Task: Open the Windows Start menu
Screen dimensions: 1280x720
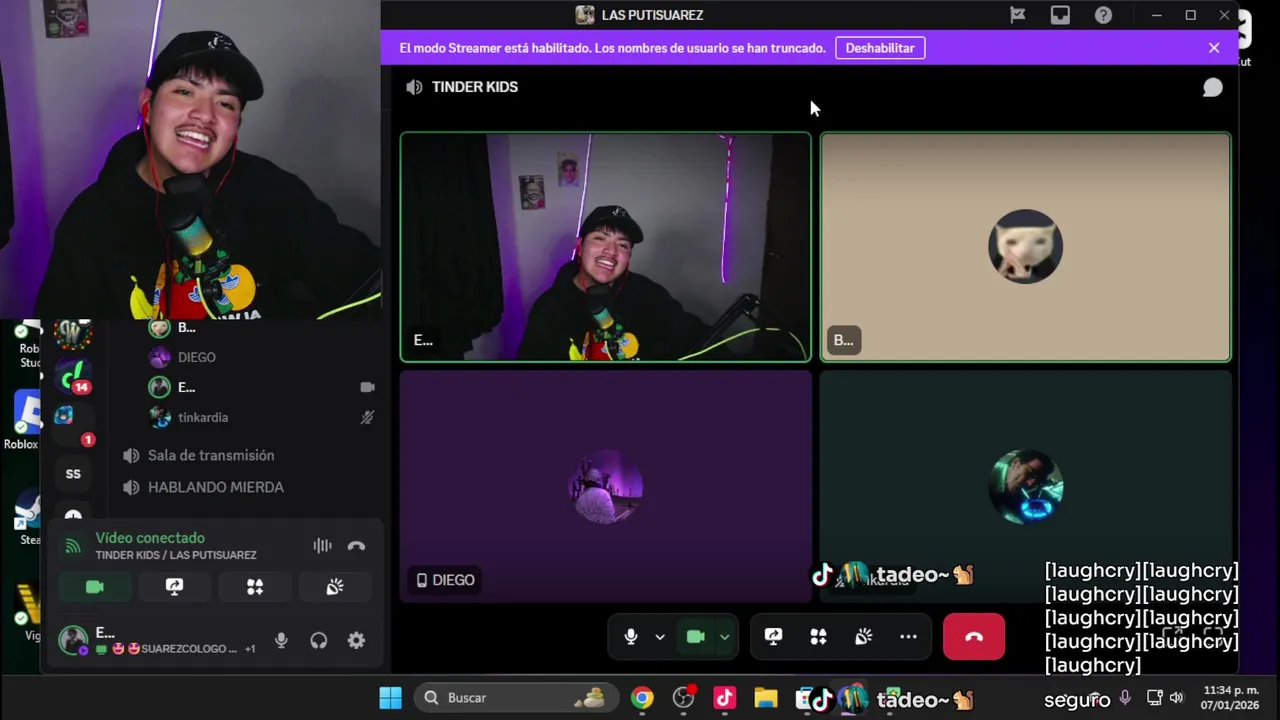Action: [391, 698]
